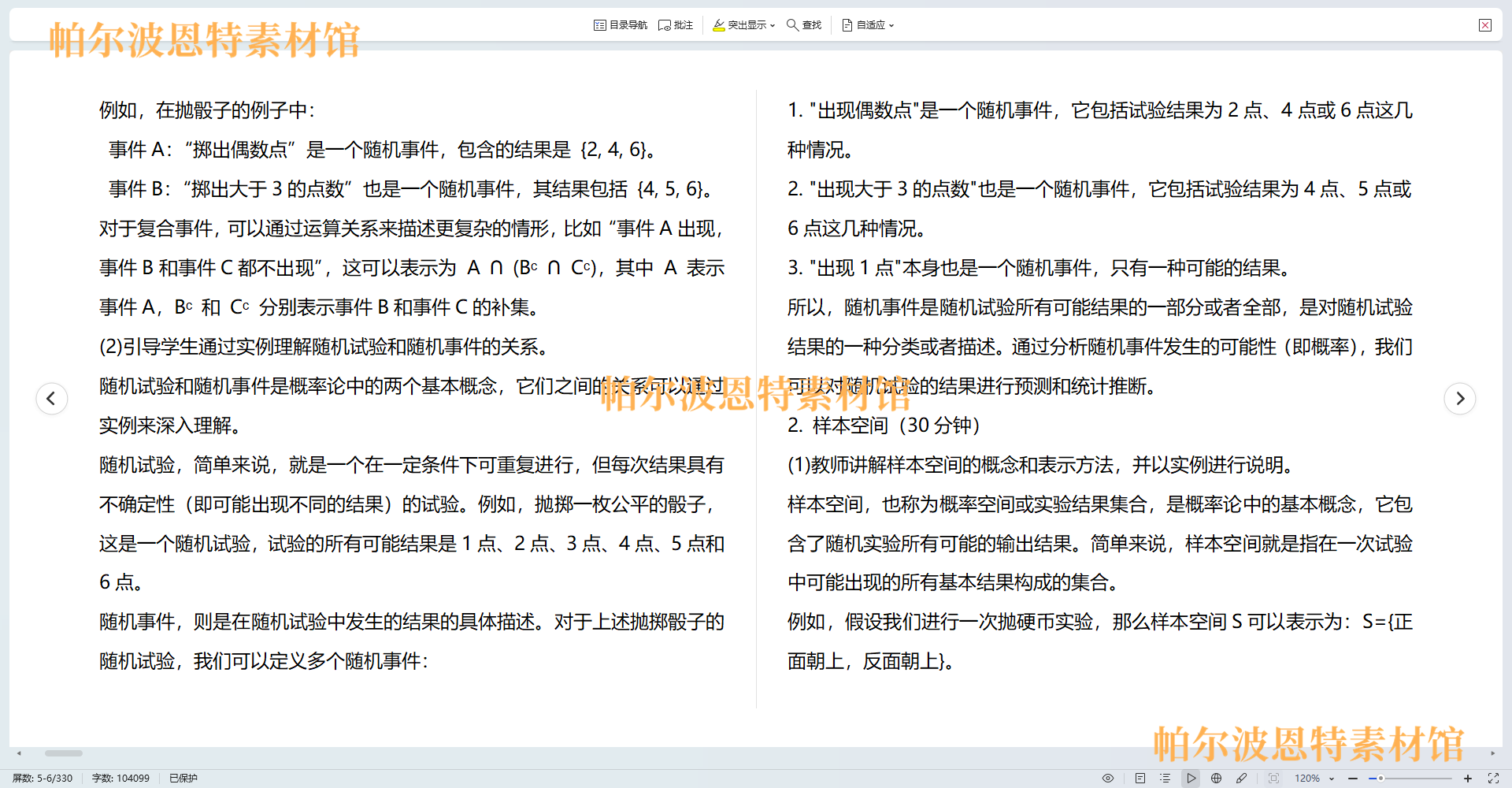The width and height of the screenshot is (1512, 788).
Task: Decrease zoom with minus button
Action: tap(1353, 779)
